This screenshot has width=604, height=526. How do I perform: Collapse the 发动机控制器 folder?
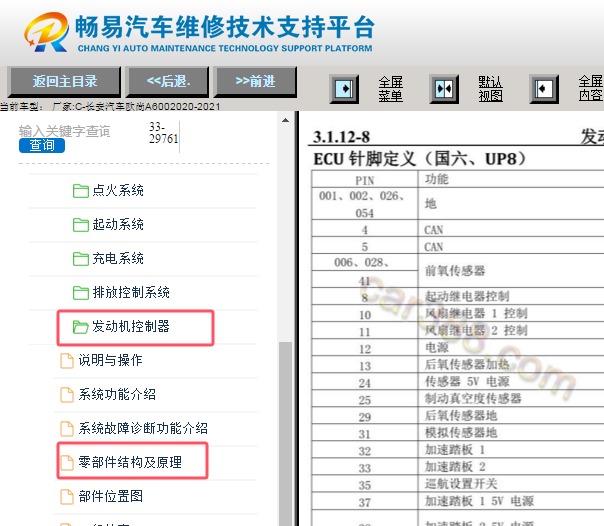tap(131, 326)
